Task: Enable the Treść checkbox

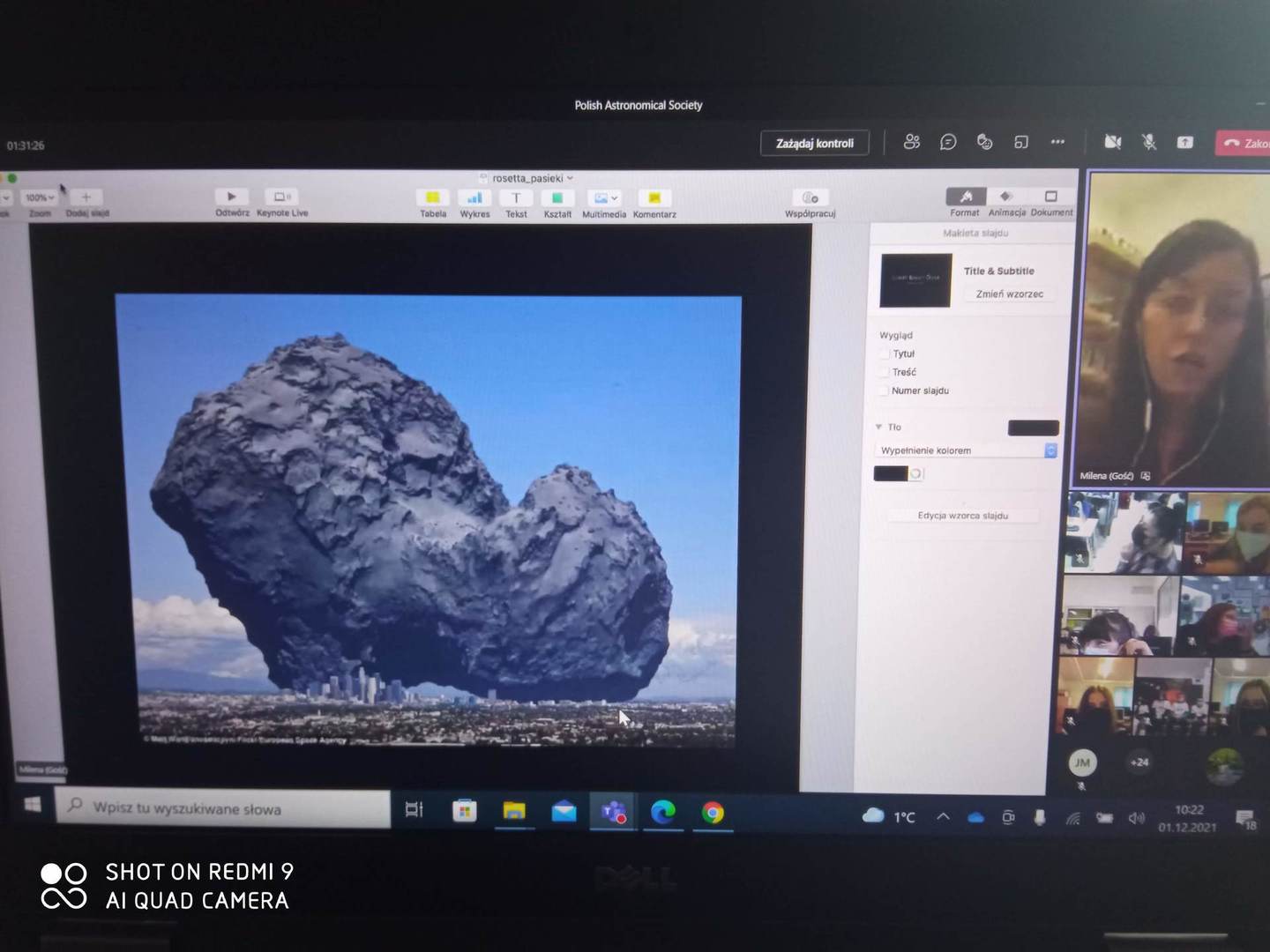Action: 884,372
